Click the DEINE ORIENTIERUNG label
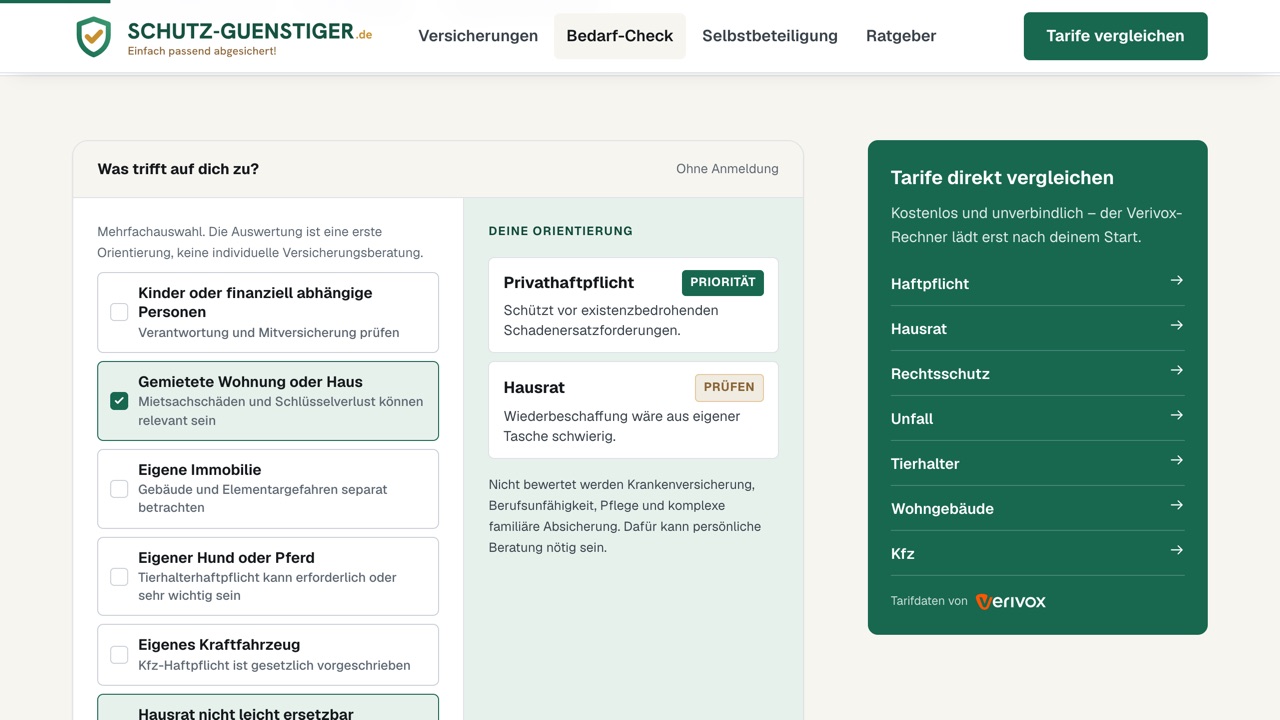 click(x=561, y=231)
